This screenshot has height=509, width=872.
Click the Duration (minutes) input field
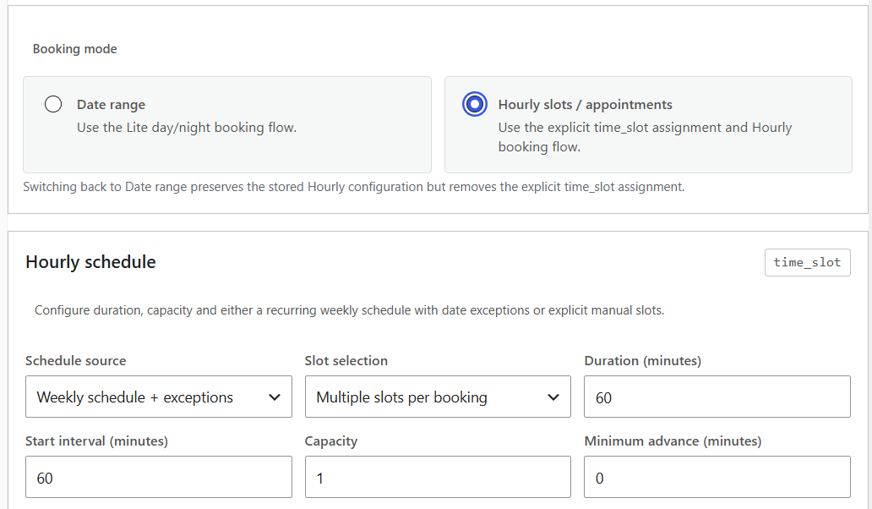[x=717, y=397]
